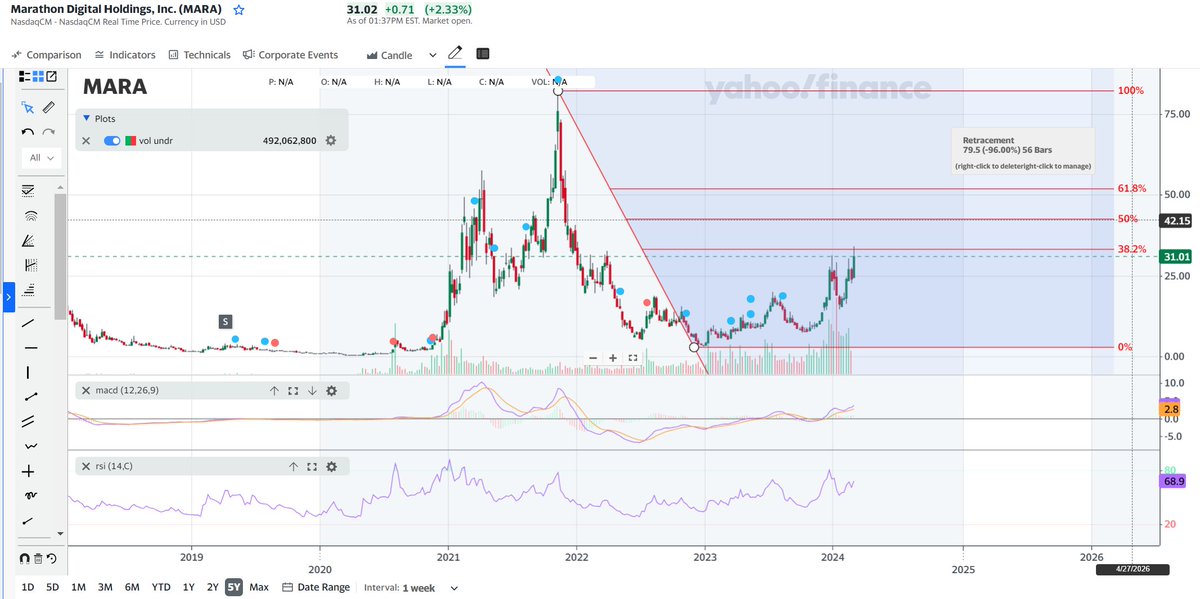Remove the macd (12,26,9) indicator
1200x599 pixels.
86,391
